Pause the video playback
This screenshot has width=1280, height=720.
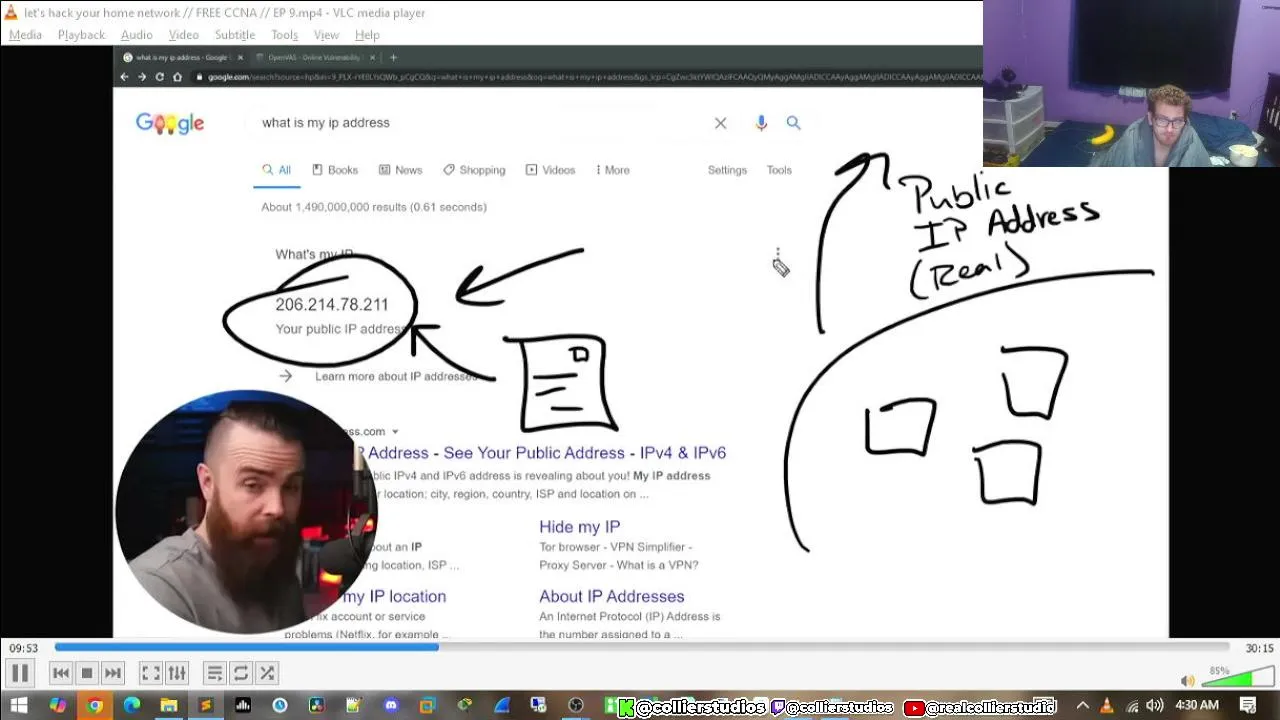tap(20, 673)
